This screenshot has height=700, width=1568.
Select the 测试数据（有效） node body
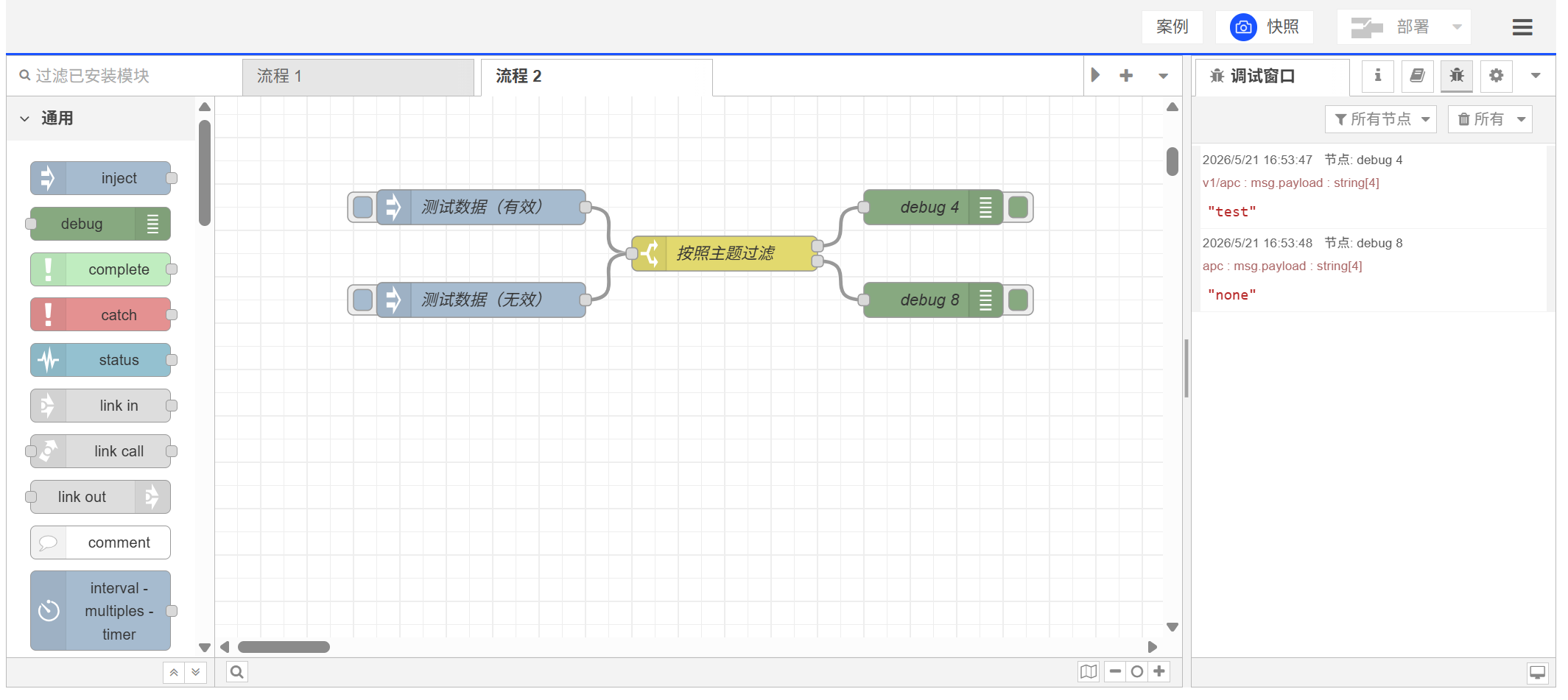482,208
